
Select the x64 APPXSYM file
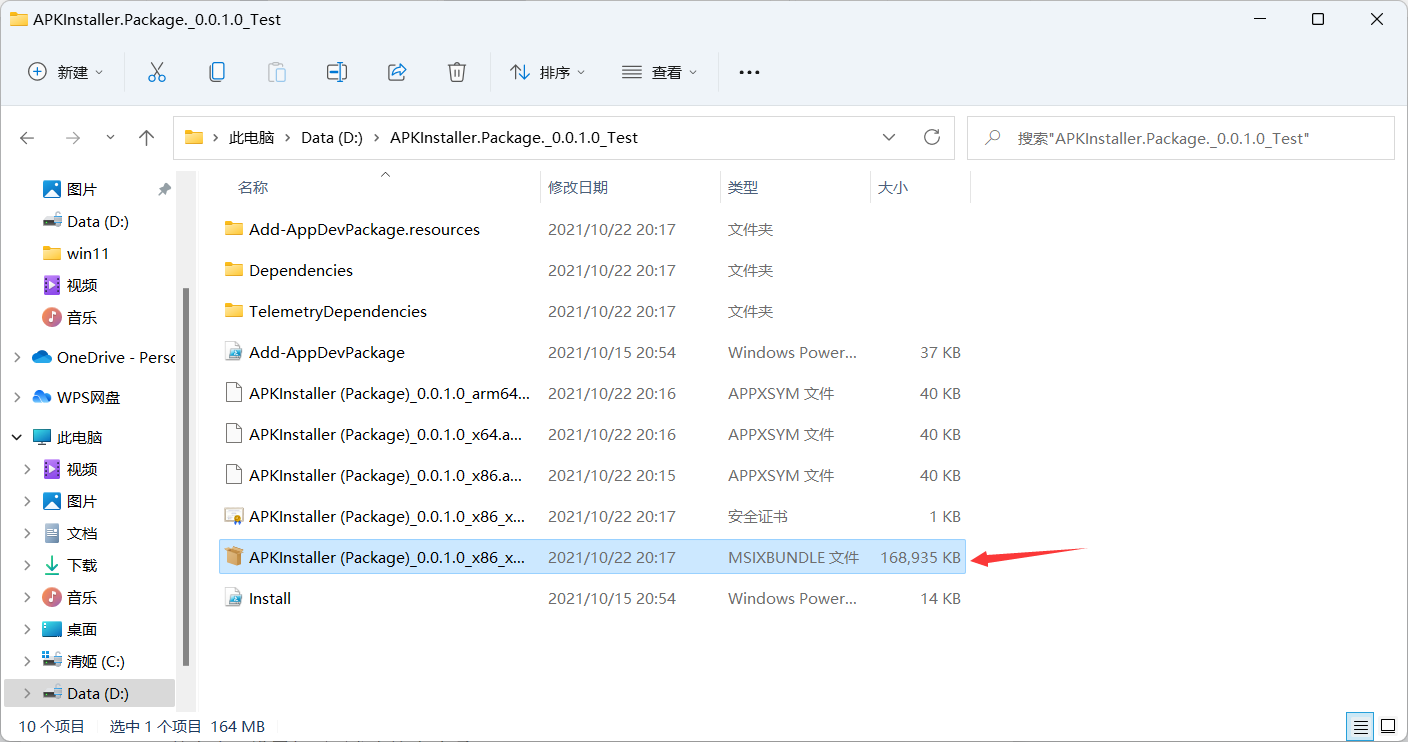[592, 434]
